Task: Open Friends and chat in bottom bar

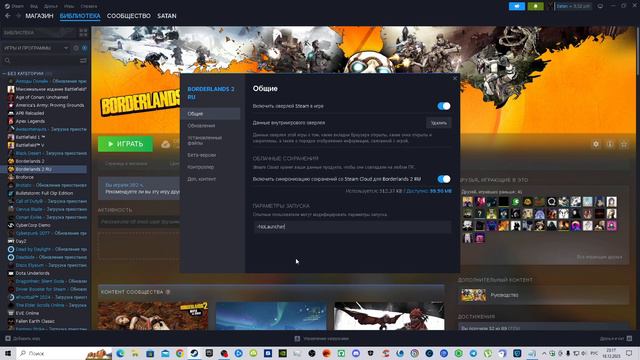Action: (616, 339)
